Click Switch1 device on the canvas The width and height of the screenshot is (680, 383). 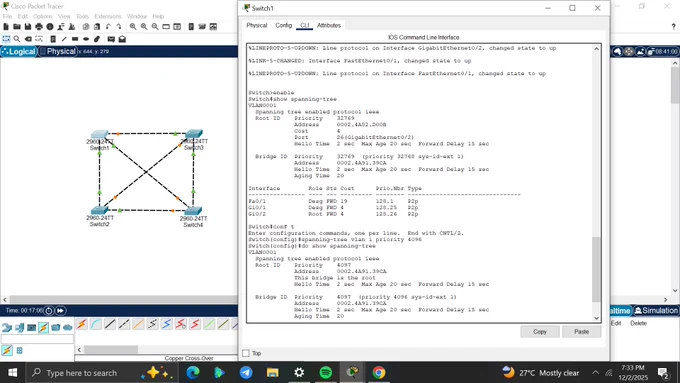tap(100, 134)
